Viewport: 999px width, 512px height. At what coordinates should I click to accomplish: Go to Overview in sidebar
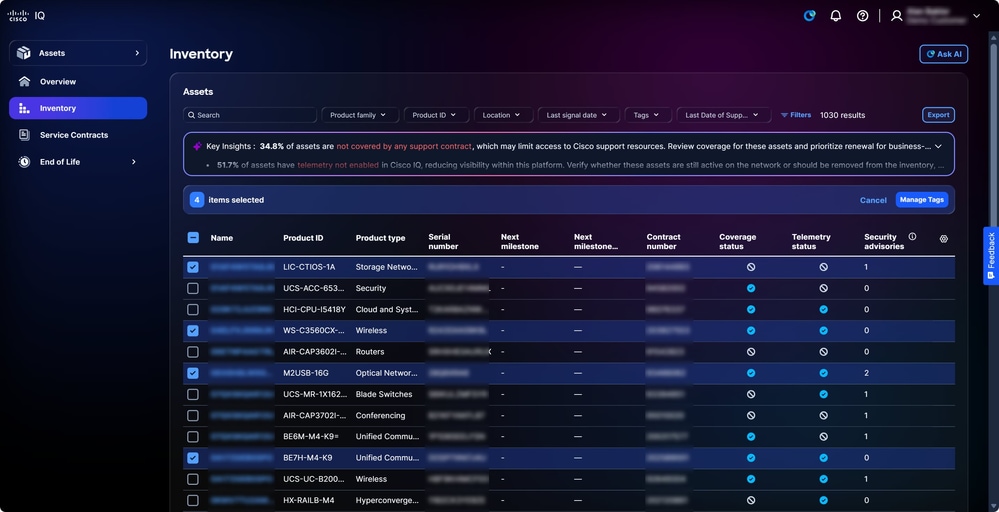click(x=78, y=82)
